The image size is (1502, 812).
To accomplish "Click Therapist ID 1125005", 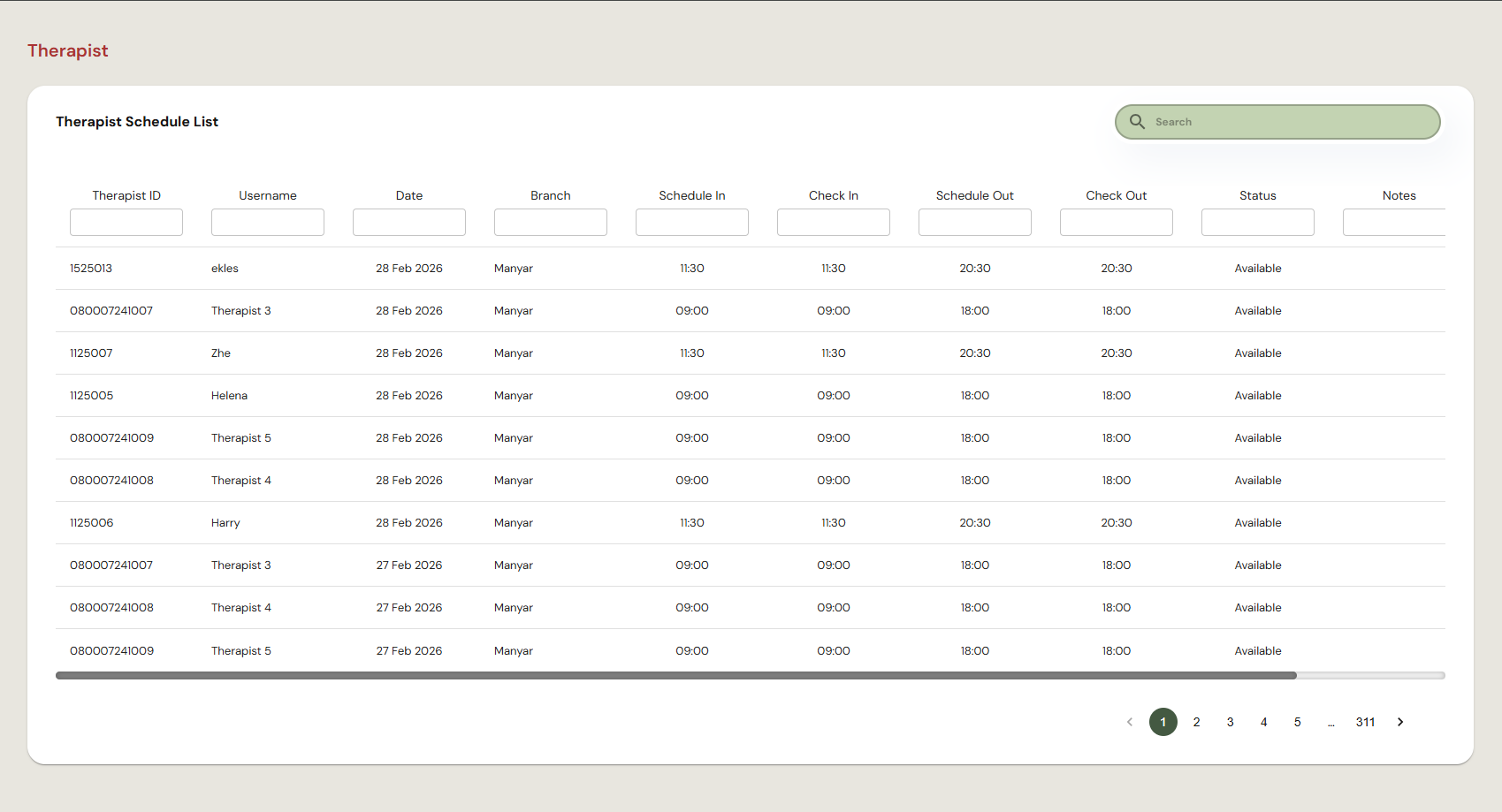I will (92, 396).
